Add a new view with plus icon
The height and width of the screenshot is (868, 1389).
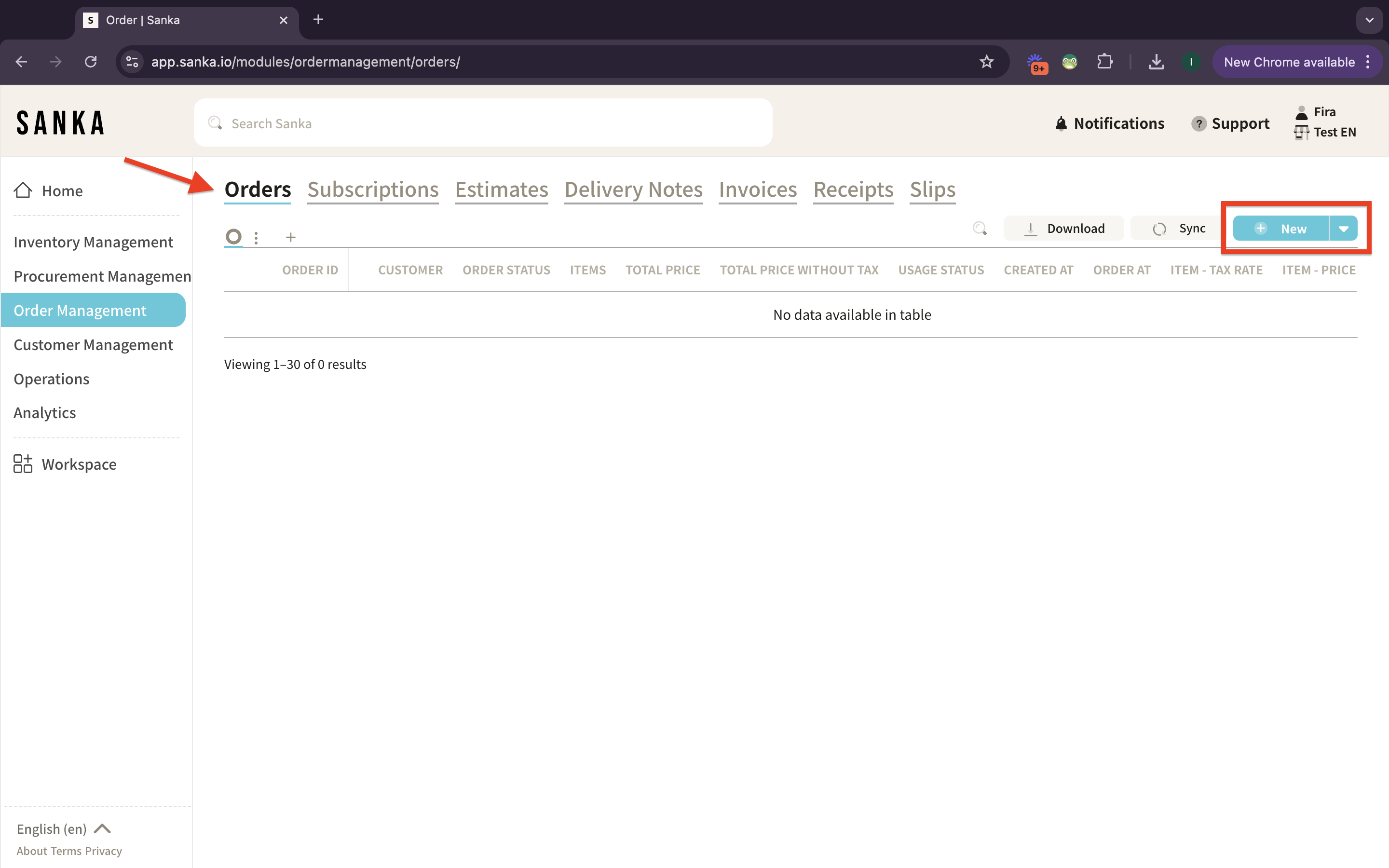(x=291, y=237)
